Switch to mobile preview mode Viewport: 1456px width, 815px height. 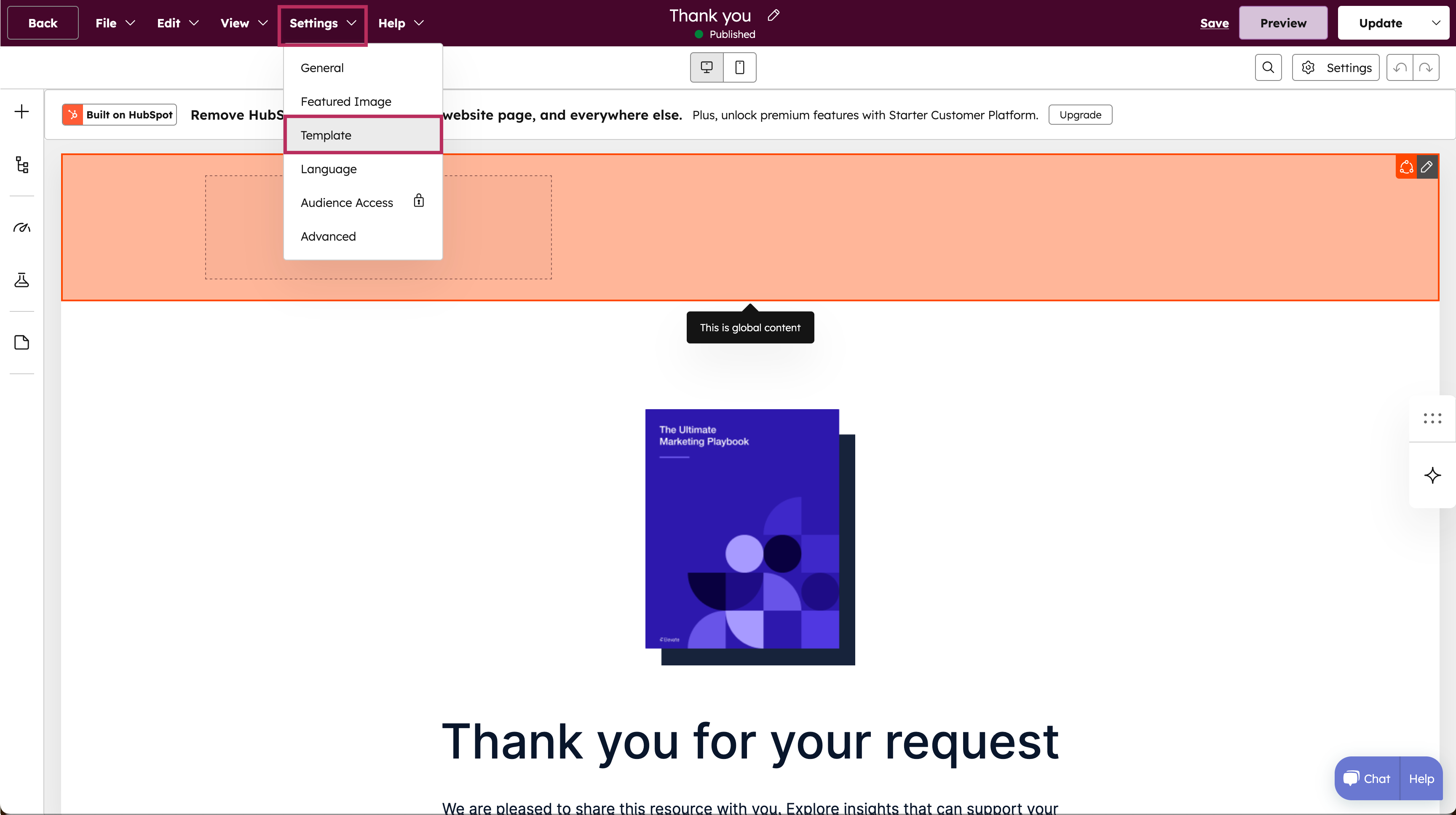739,68
